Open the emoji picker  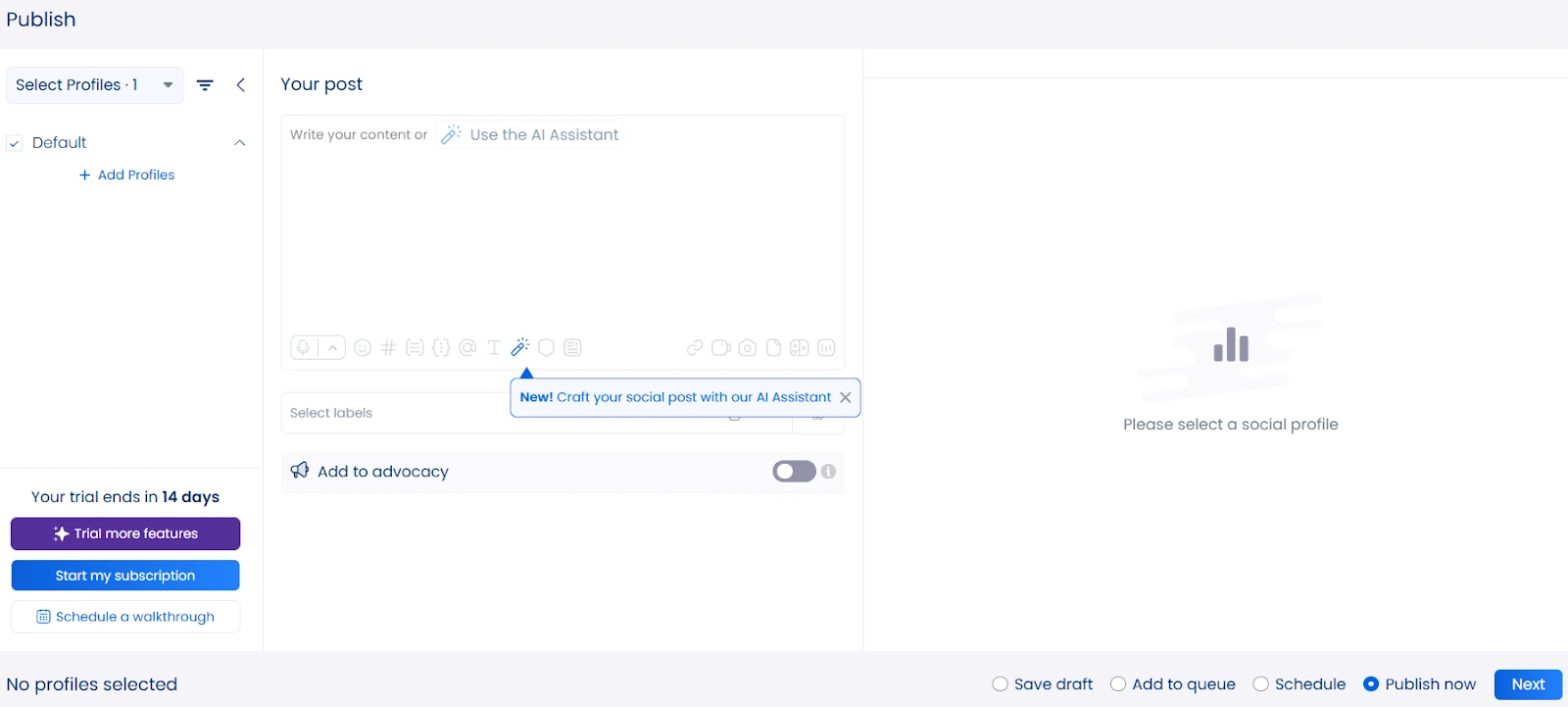(363, 347)
